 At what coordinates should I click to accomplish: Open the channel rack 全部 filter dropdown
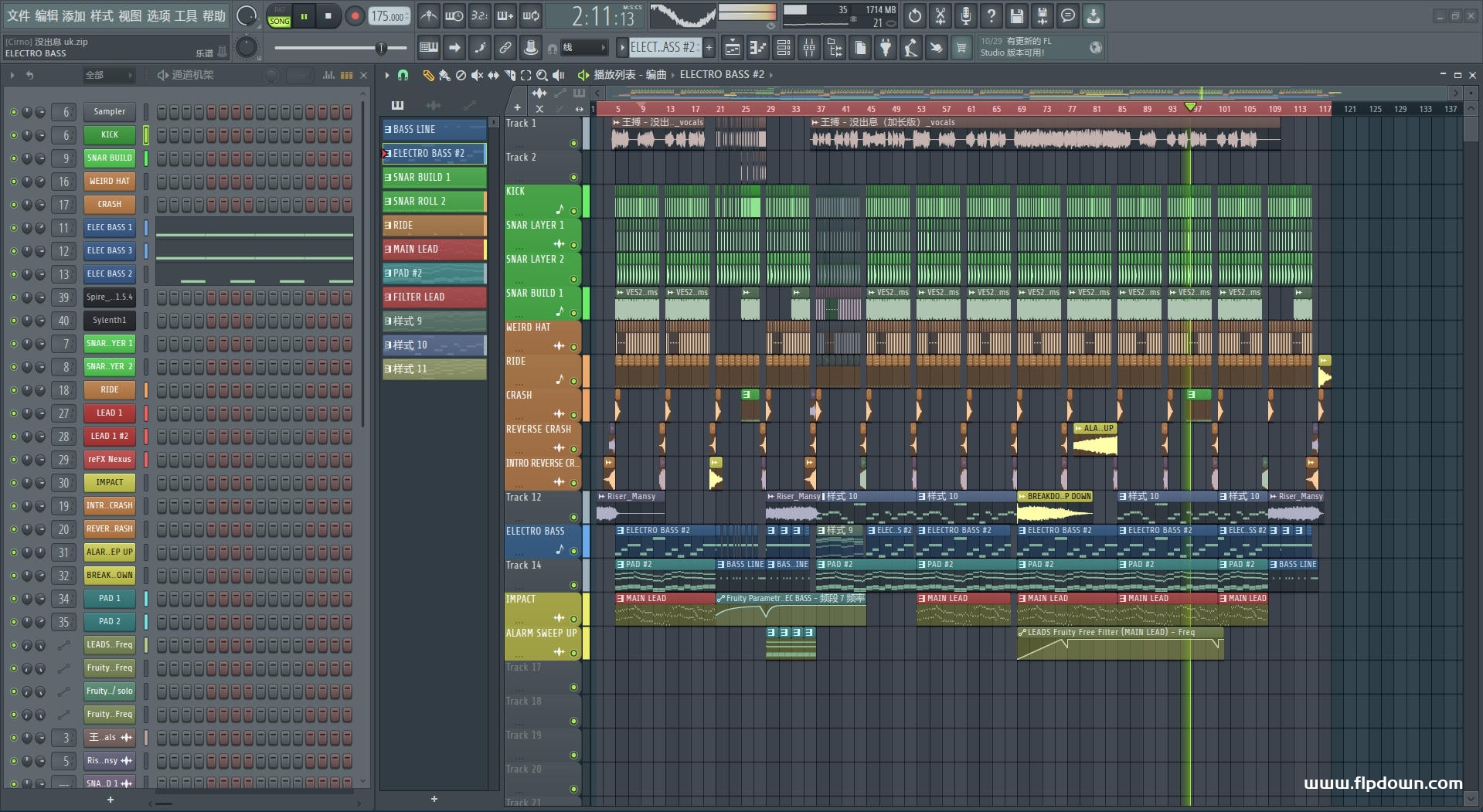108,75
